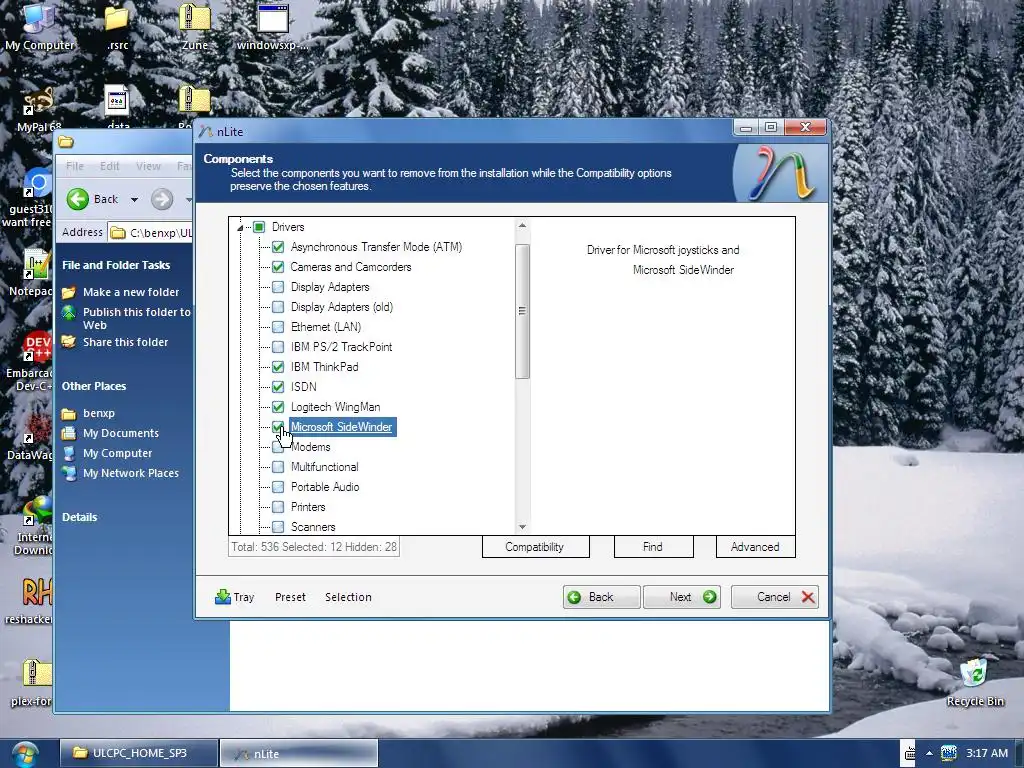The width and height of the screenshot is (1024, 768).
Task: Click the Find button
Action: (x=653, y=547)
